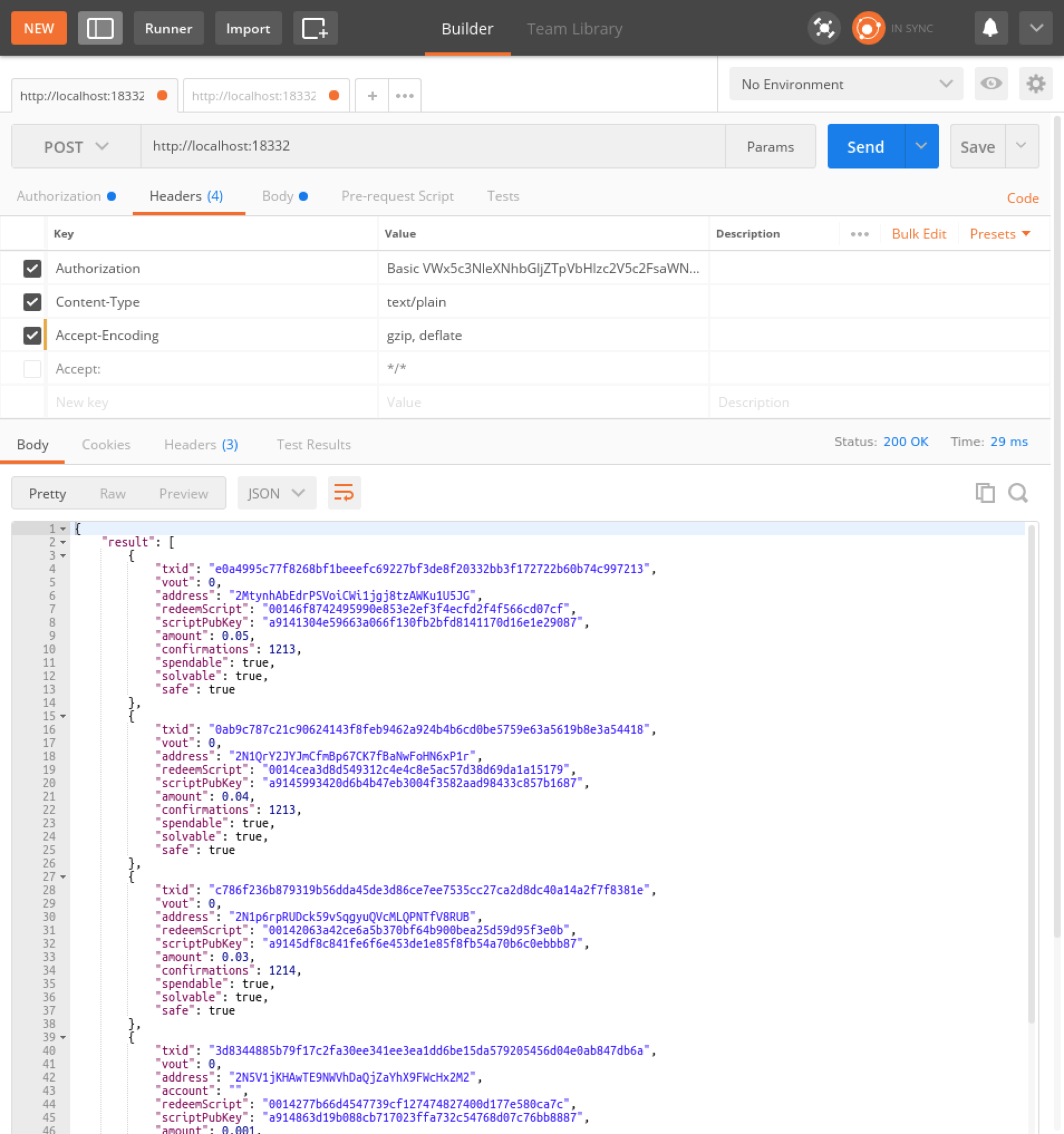Click the NEW button

[x=39, y=28]
